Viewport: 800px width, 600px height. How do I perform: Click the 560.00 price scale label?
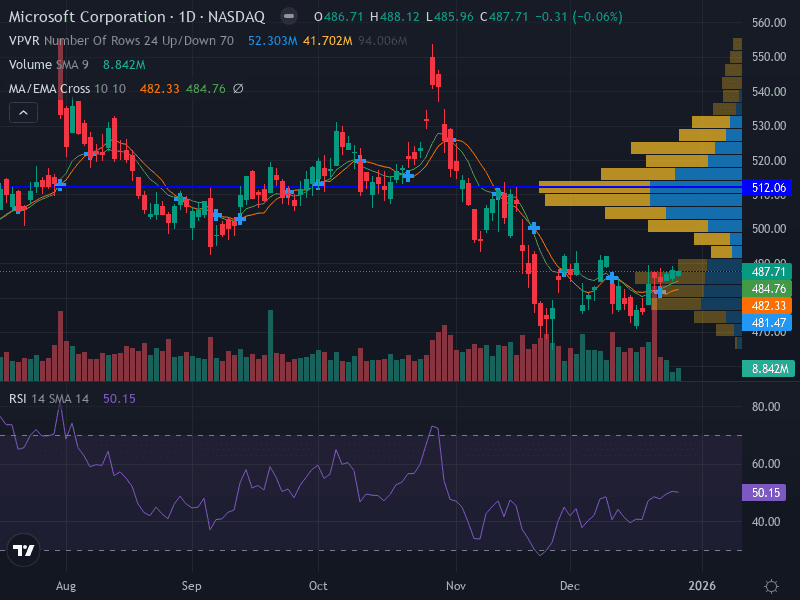pyautogui.click(x=769, y=22)
